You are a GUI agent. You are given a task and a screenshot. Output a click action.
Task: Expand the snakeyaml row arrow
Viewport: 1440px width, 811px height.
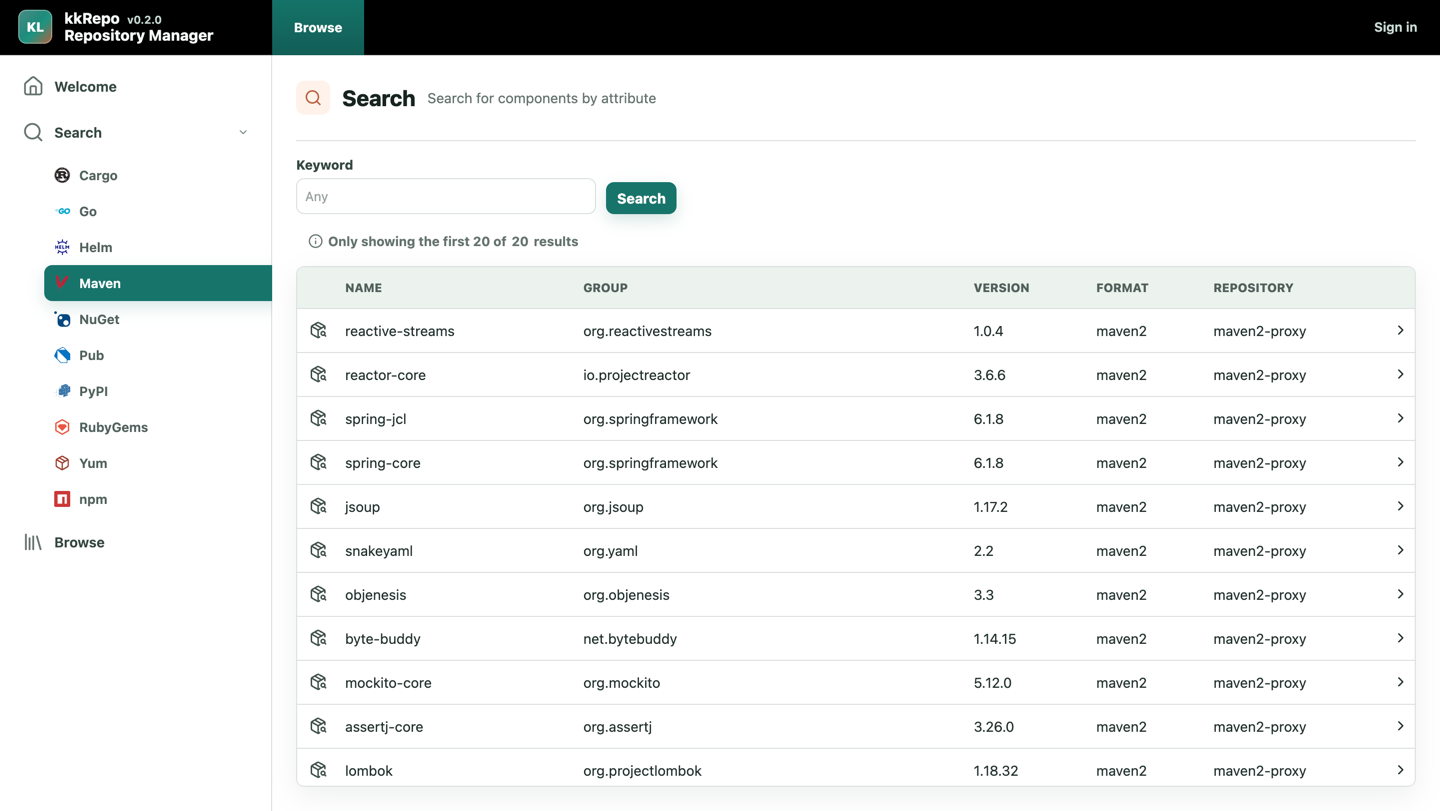tap(1400, 550)
